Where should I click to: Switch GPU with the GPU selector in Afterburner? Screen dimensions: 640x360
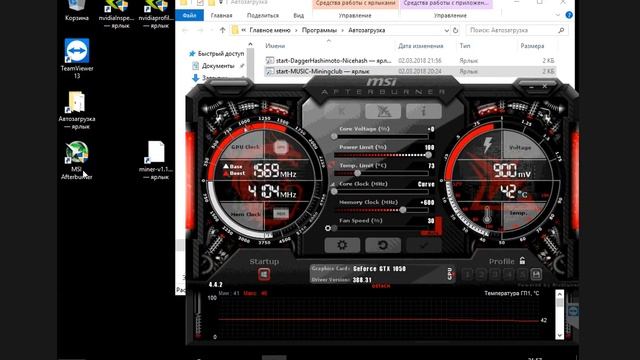pyautogui.click(x=450, y=273)
